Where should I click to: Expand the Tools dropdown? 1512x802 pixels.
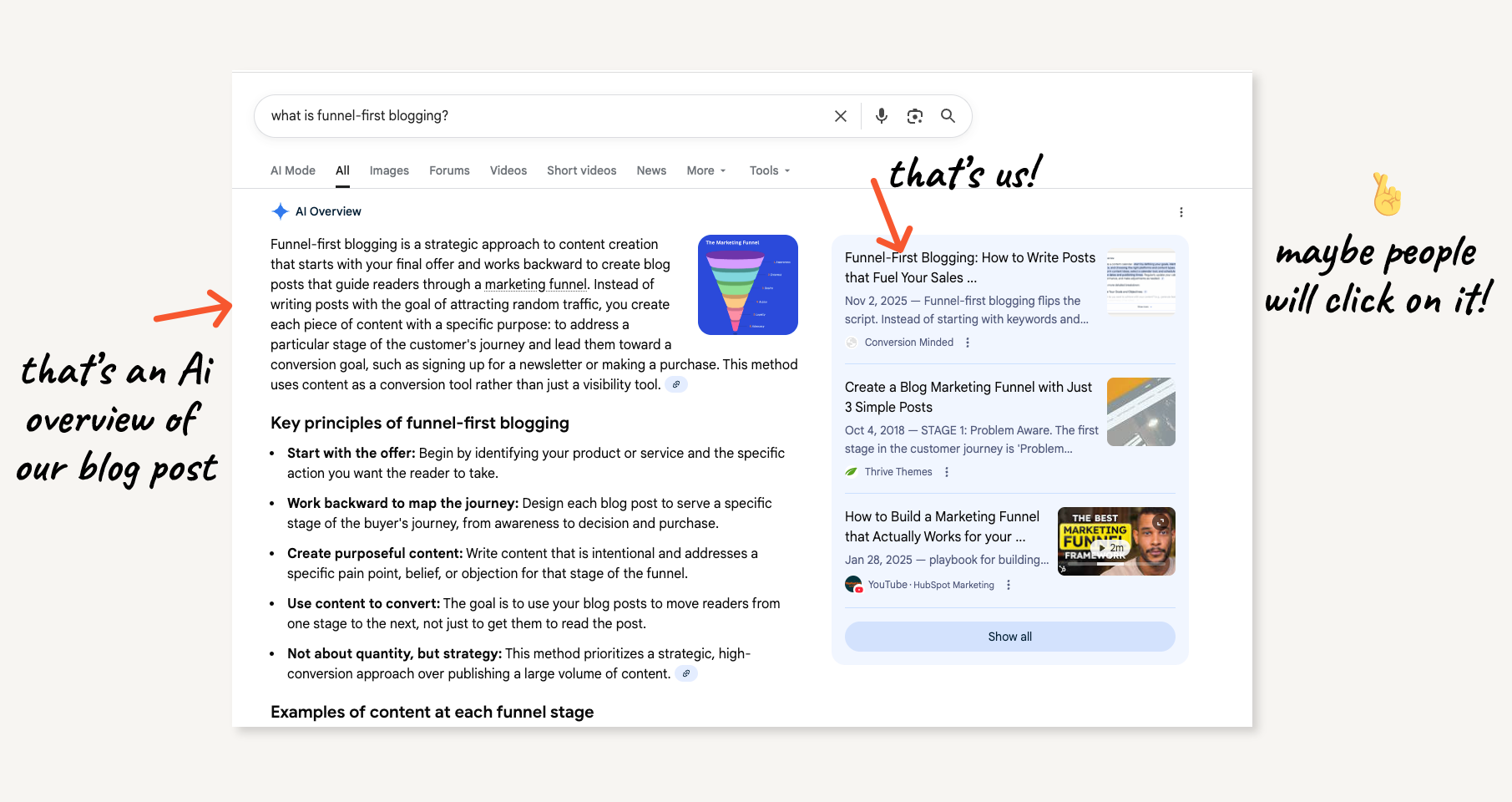tap(769, 170)
